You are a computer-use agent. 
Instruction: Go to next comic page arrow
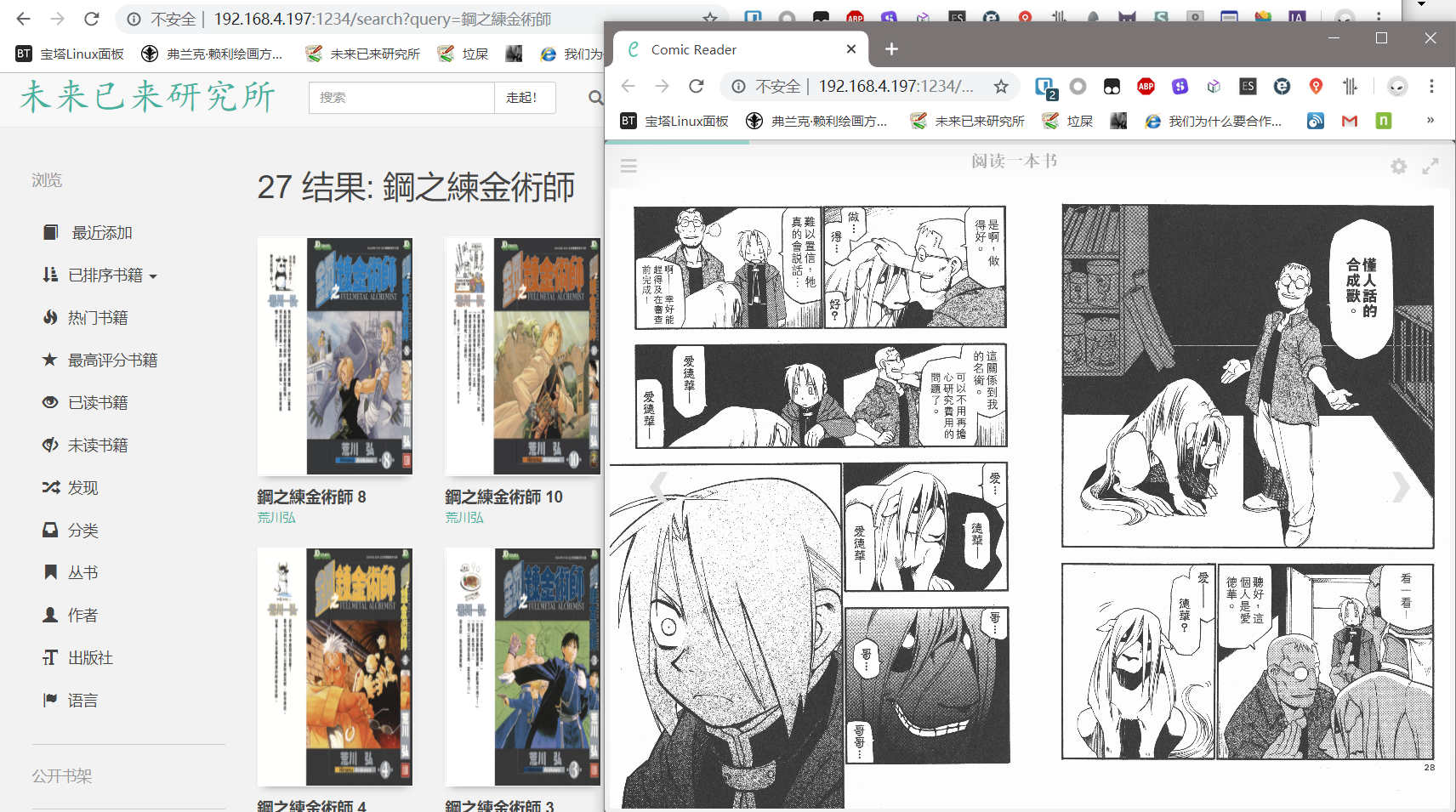pos(1401,487)
